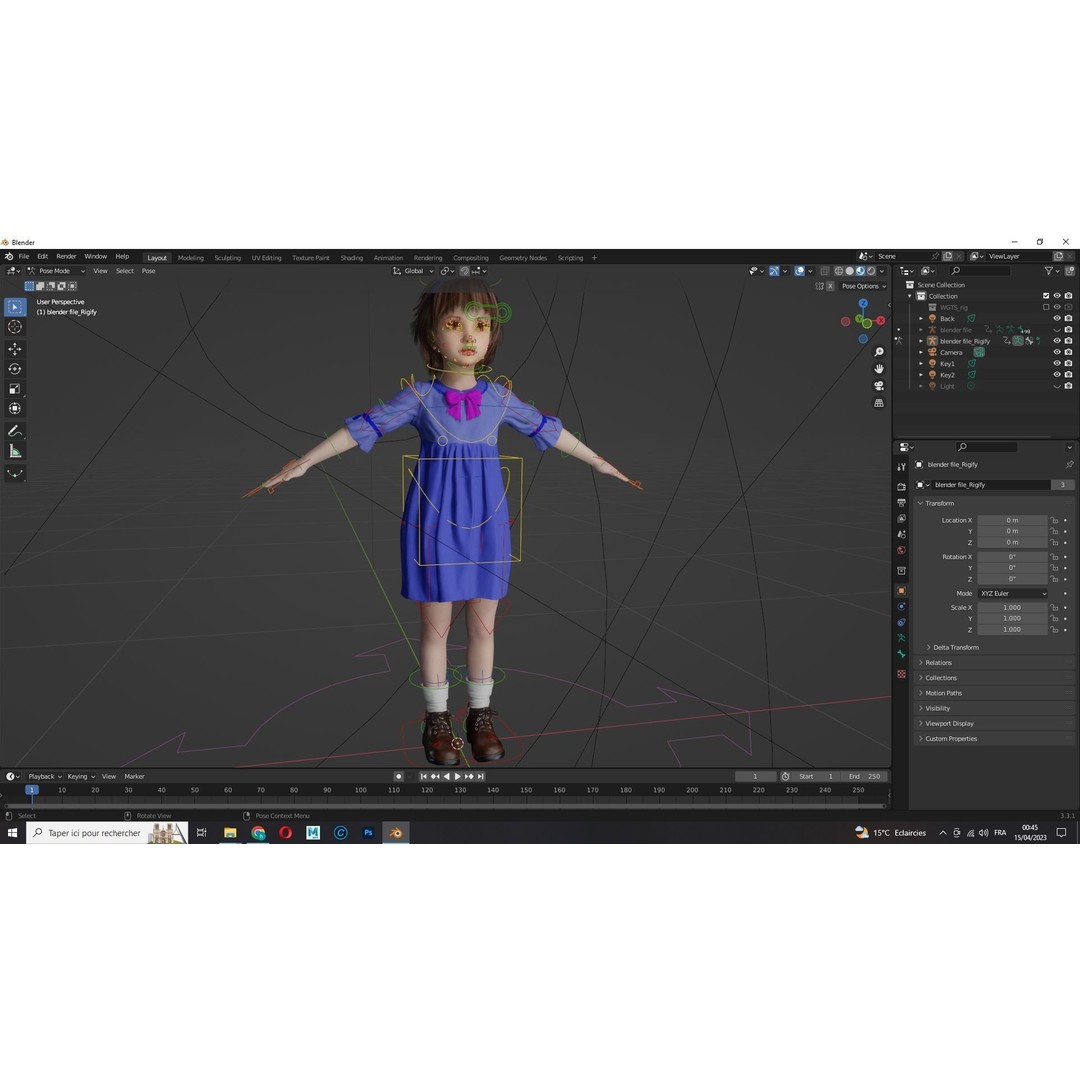
Task: Open the Render menu
Action: pos(66,256)
